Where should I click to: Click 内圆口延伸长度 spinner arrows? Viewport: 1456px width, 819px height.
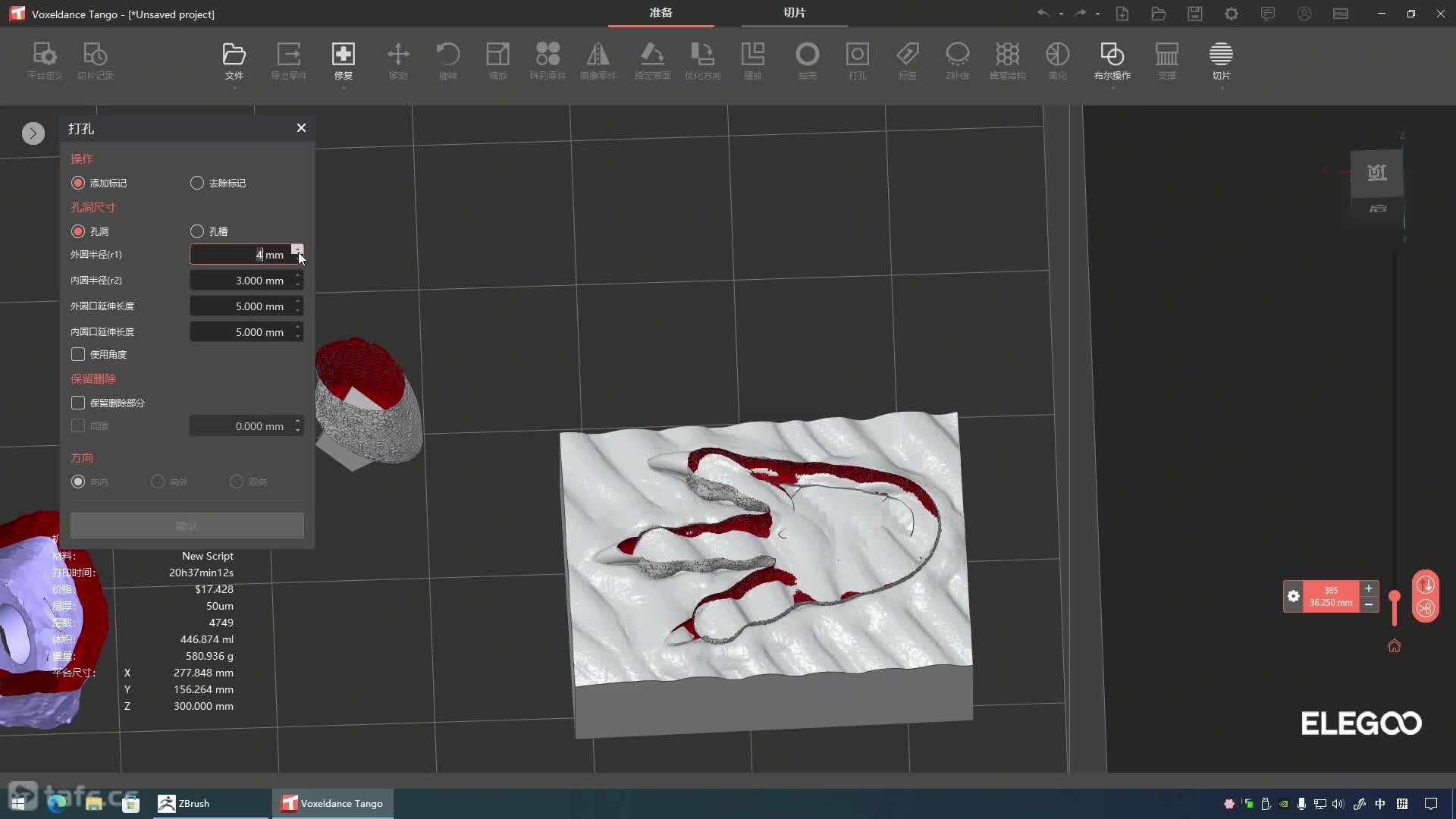coord(298,332)
